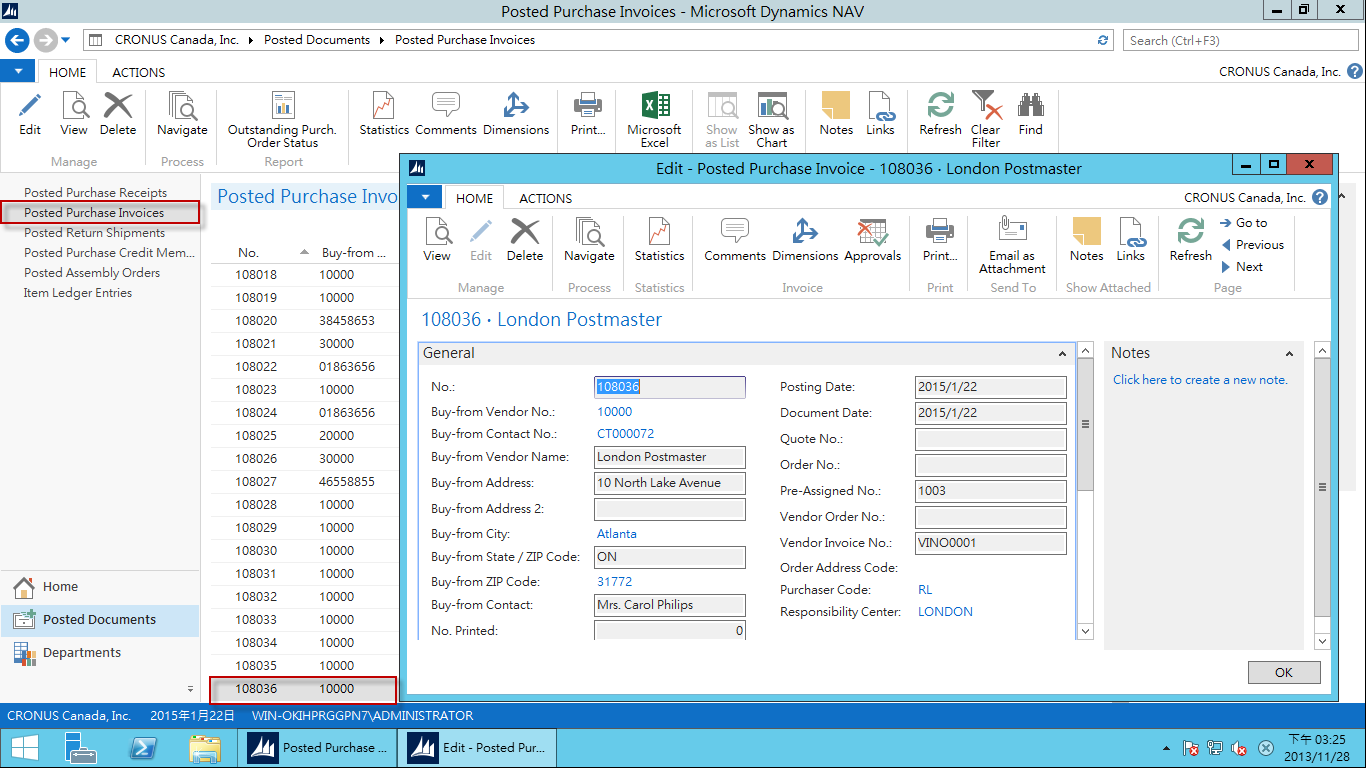
Task: Open Approvals in invoice dialog
Action: 873,240
